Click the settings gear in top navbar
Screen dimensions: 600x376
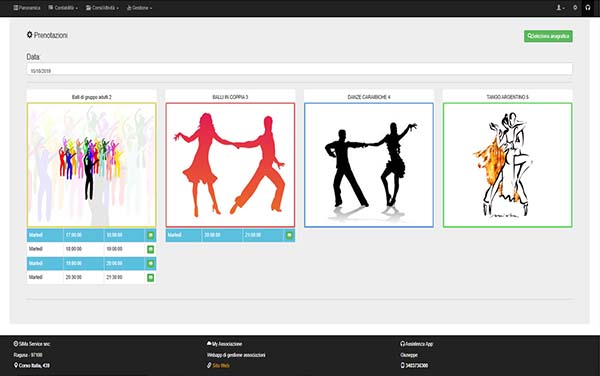click(x=575, y=8)
